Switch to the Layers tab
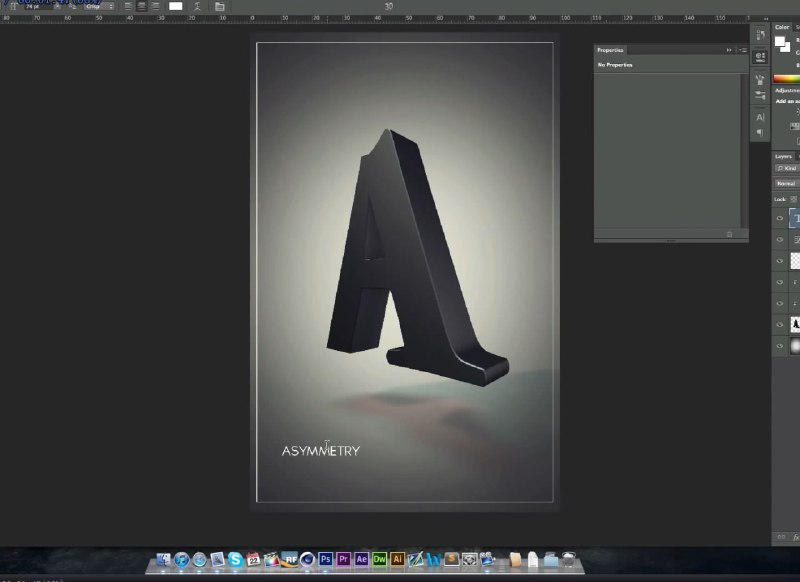Screen dimensions: 800x582 coord(783,157)
